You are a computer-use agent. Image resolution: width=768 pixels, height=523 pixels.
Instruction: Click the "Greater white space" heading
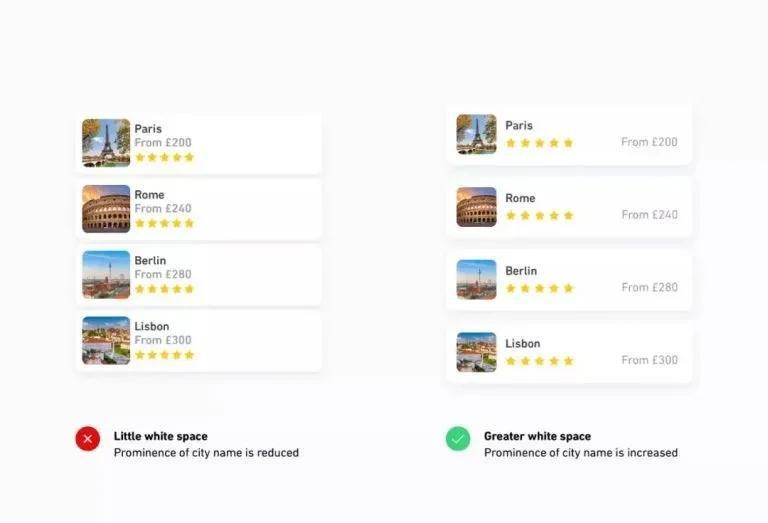tap(537, 436)
